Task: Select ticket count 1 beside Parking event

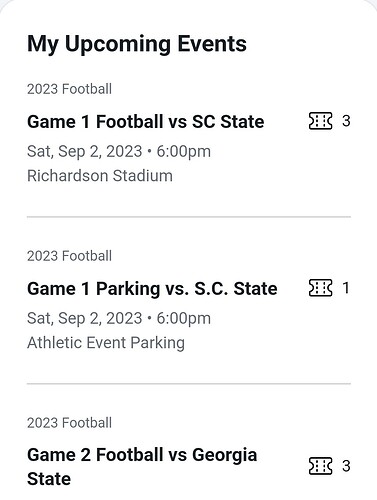Action: (x=346, y=288)
